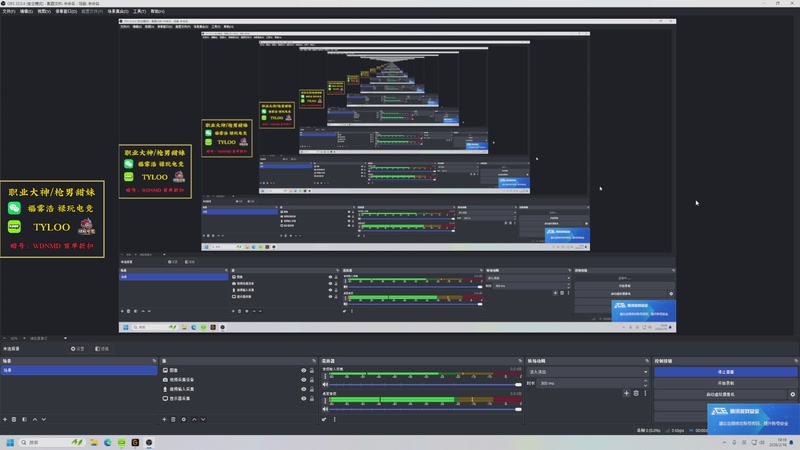This screenshot has width=800, height=450.
Task: Click the Start Recording button
Action: pos(726,383)
